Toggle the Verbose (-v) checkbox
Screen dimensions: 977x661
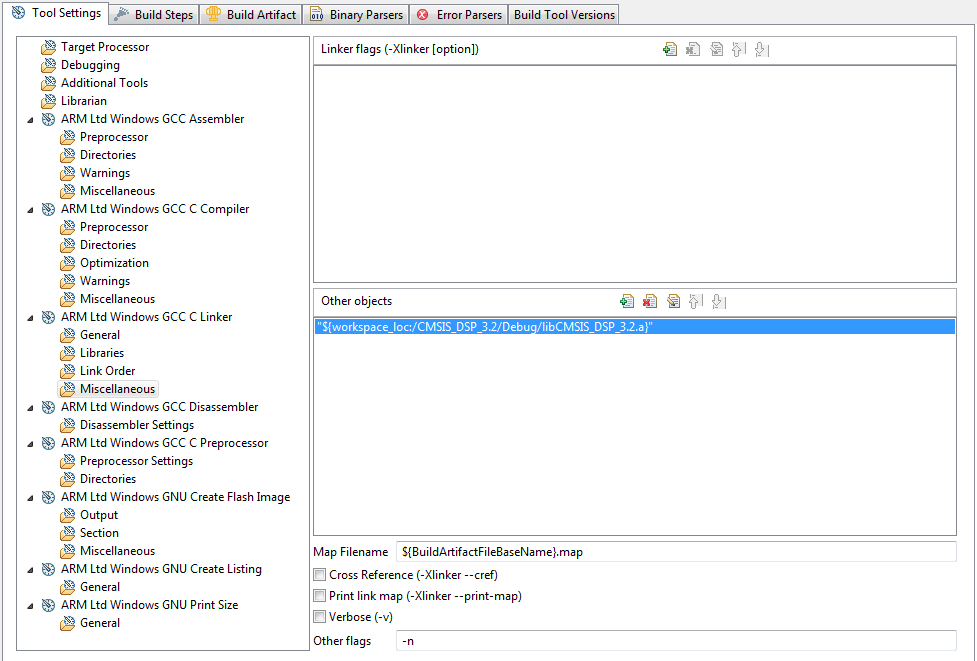pos(320,617)
